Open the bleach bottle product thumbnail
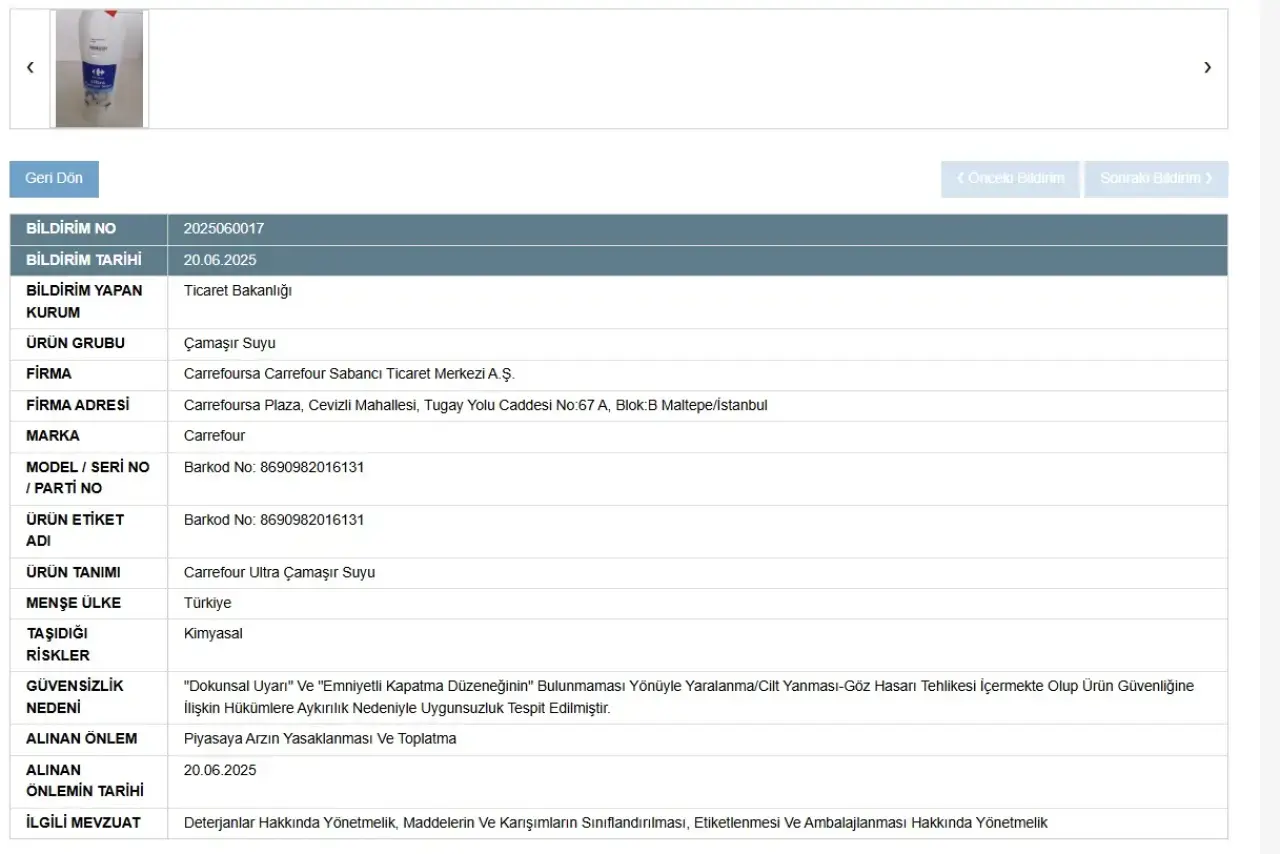 [x=99, y=69]
